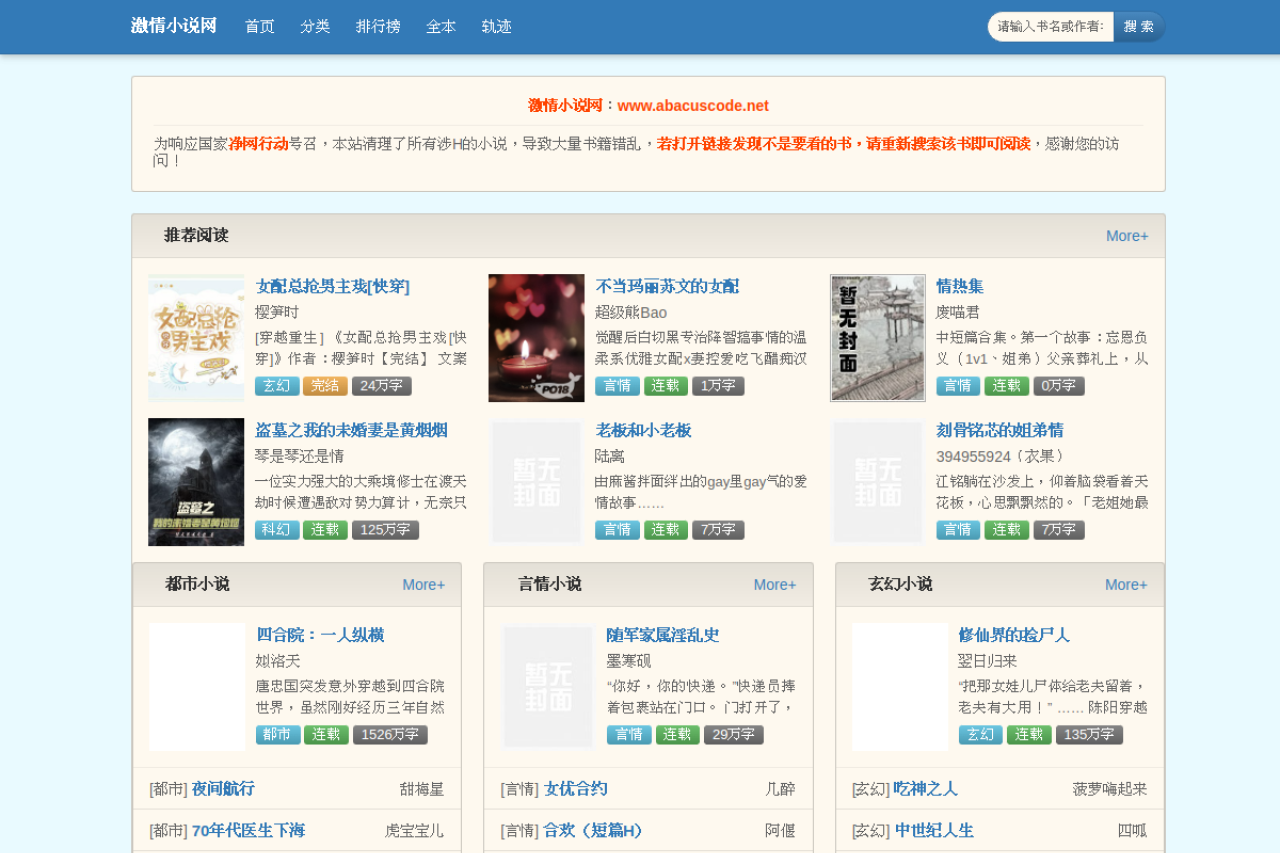Open the 情热集 book cover image
Viewport: 1280px width, 853px height.
pyautogui.click(x=878, y=338)
